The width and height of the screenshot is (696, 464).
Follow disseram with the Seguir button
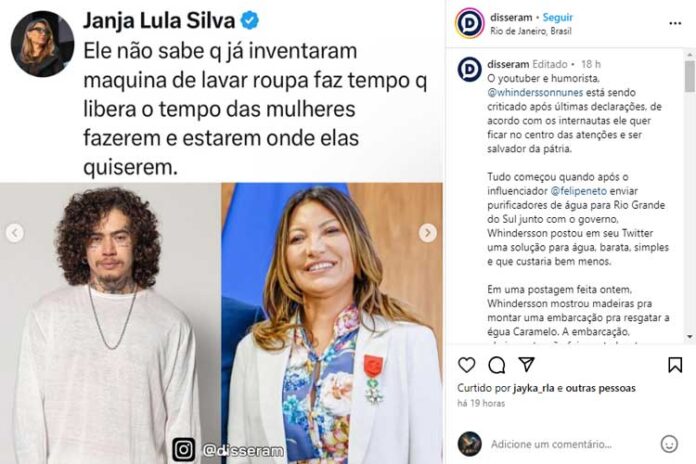pos(558,17)
